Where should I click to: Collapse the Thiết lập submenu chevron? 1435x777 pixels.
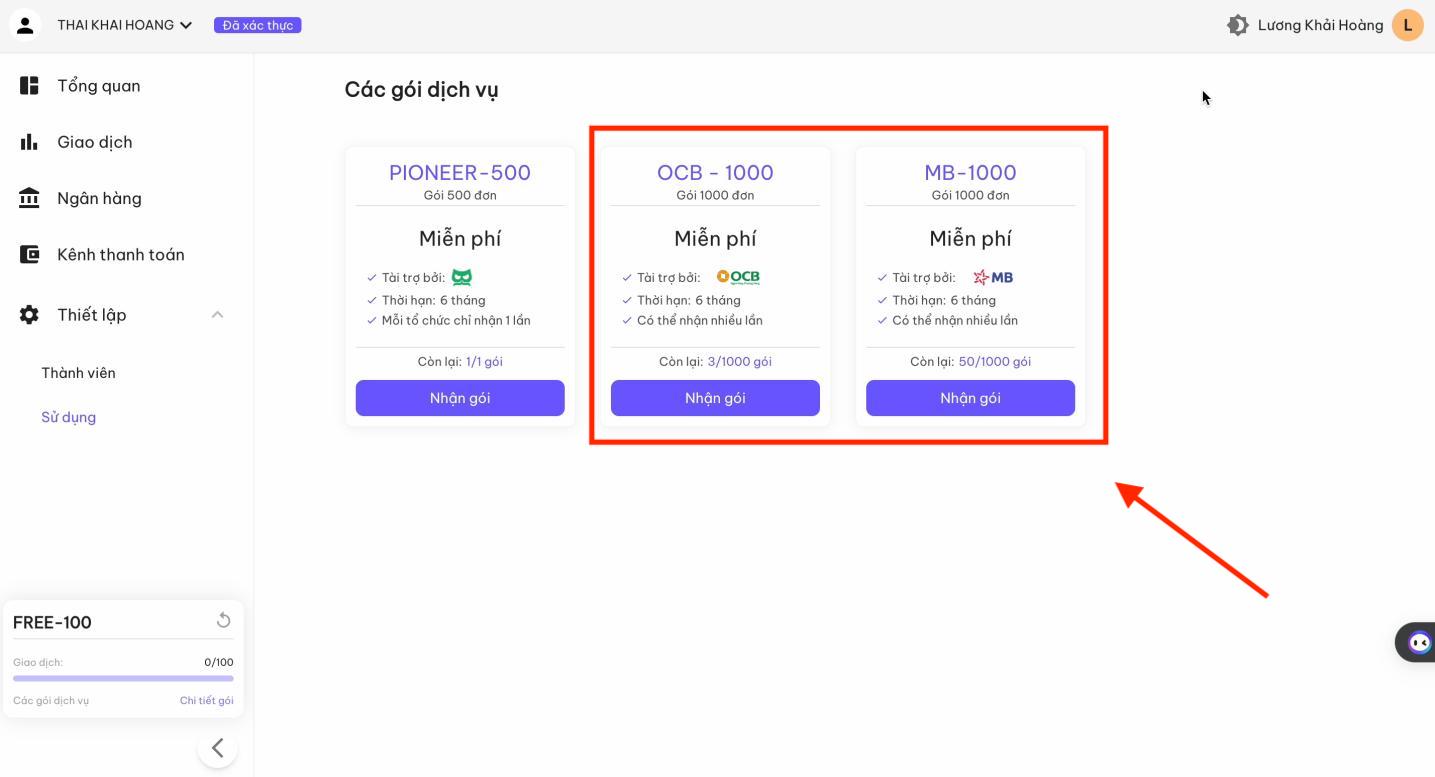pos(217,315)
